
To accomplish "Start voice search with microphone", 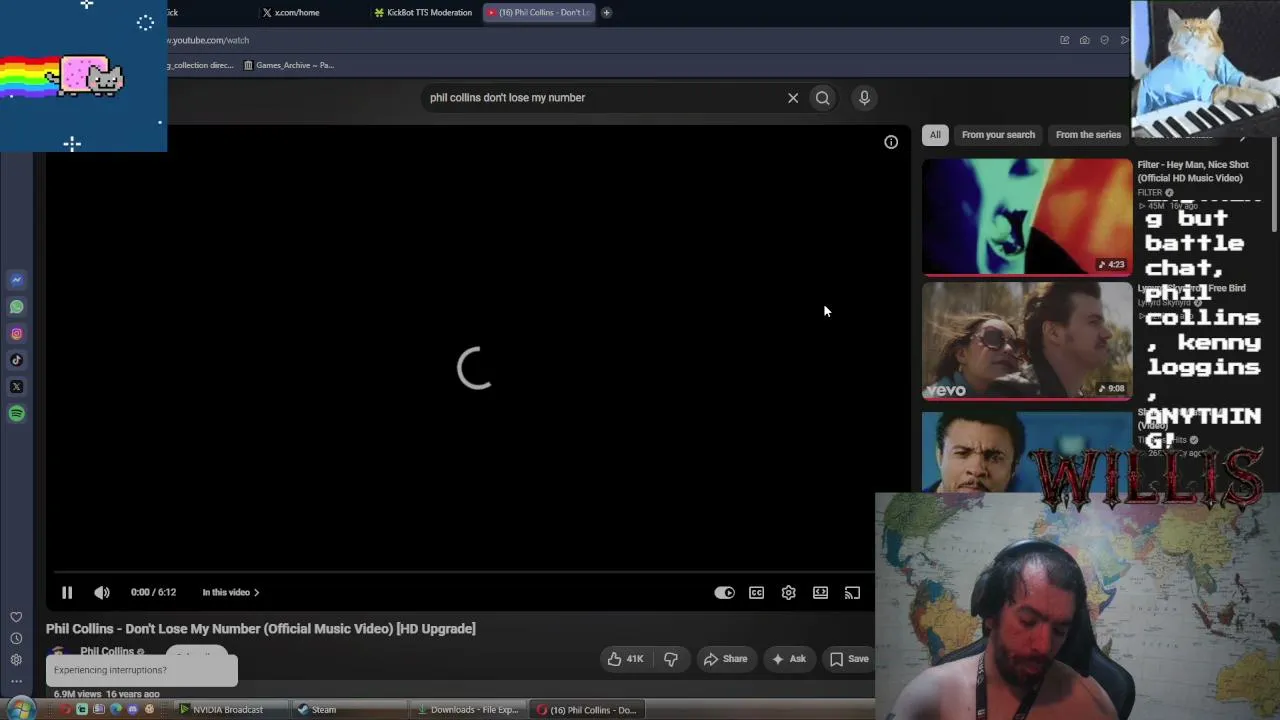I will [x=865, y=98].
